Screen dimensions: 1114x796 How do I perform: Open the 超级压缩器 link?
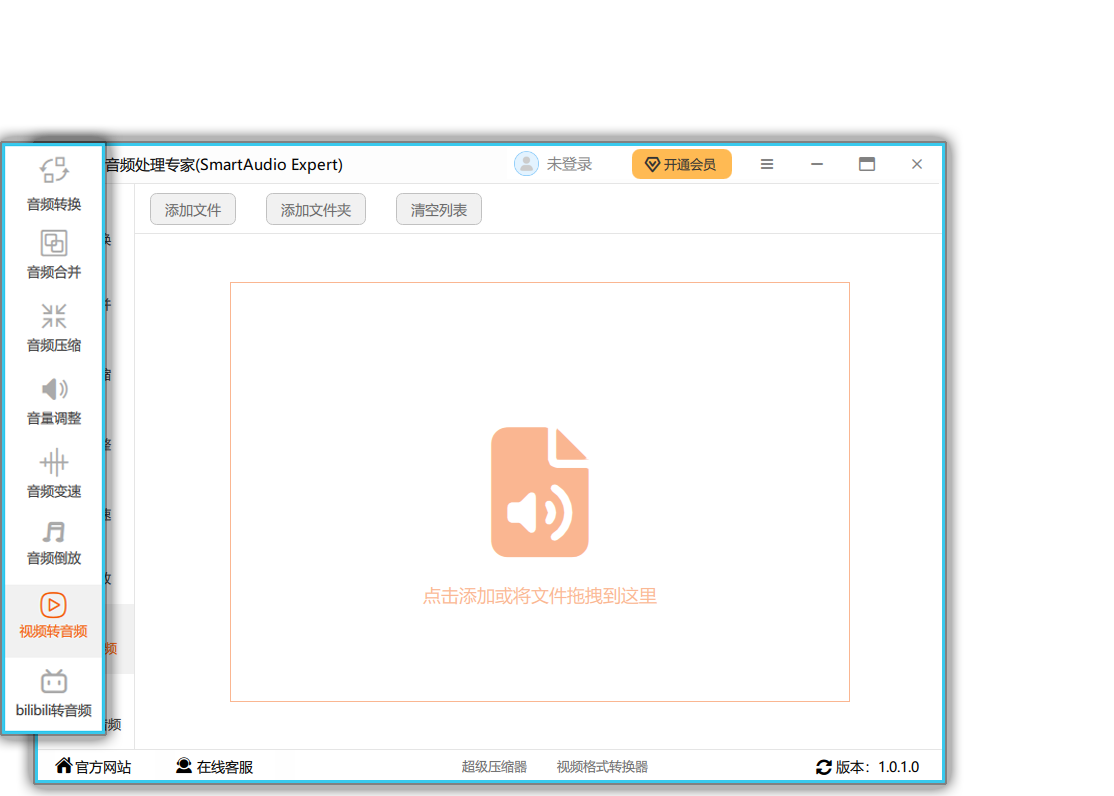pyautogui.click(x=494, y=767)
